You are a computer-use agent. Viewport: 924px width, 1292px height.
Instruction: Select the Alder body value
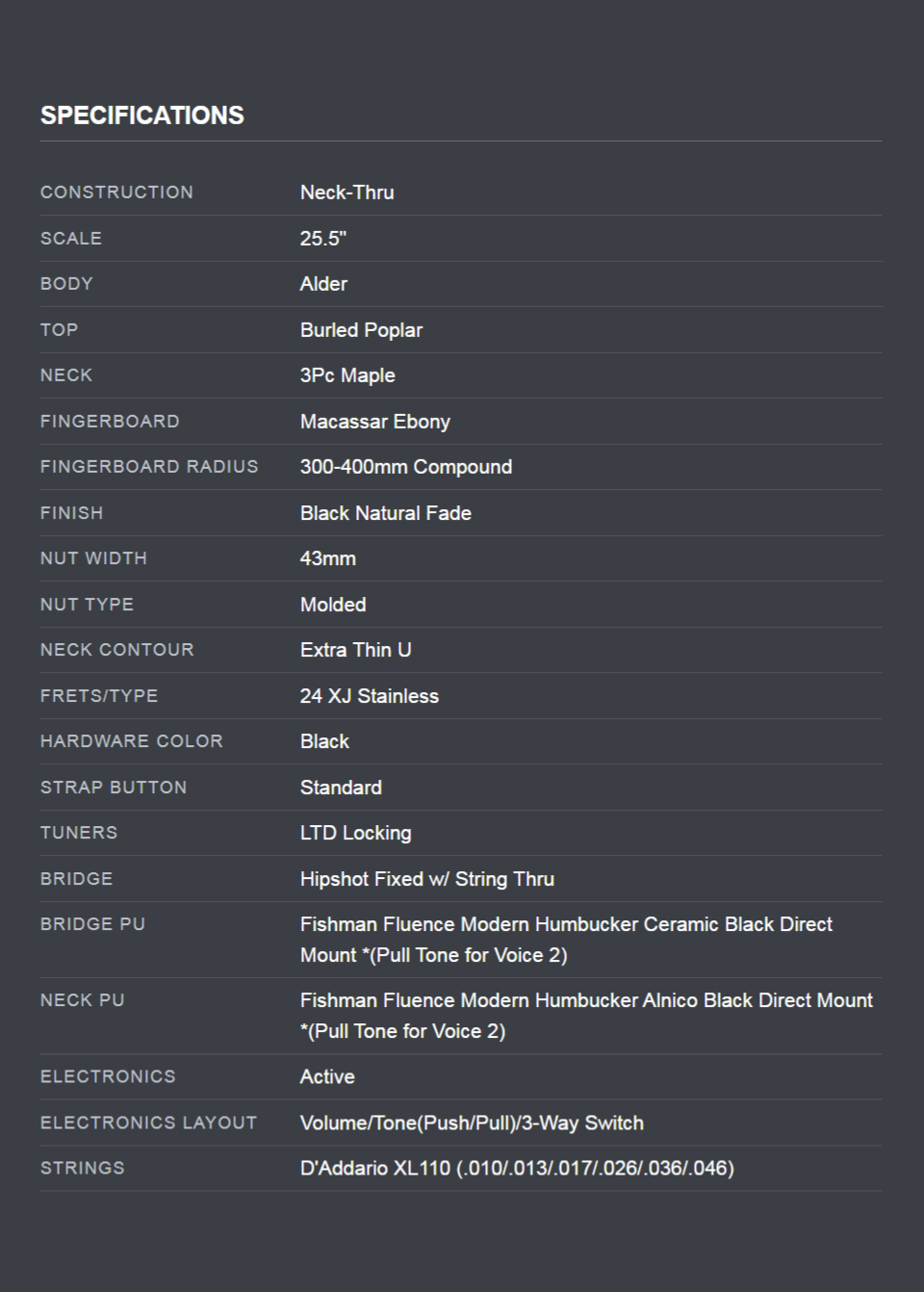click(x=323, y=284)
